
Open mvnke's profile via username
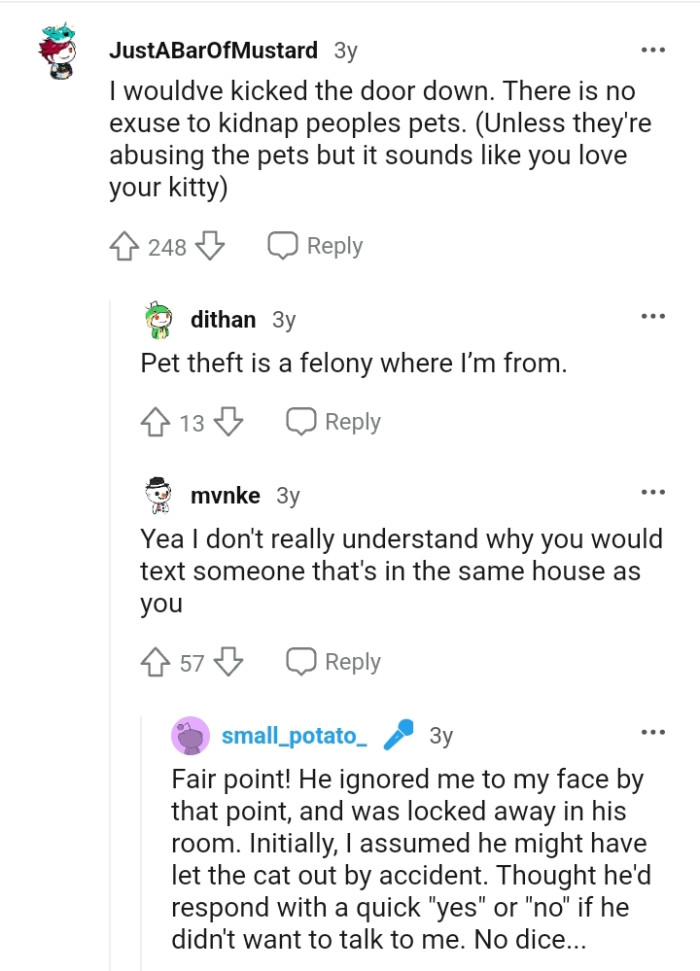(225, 495)
